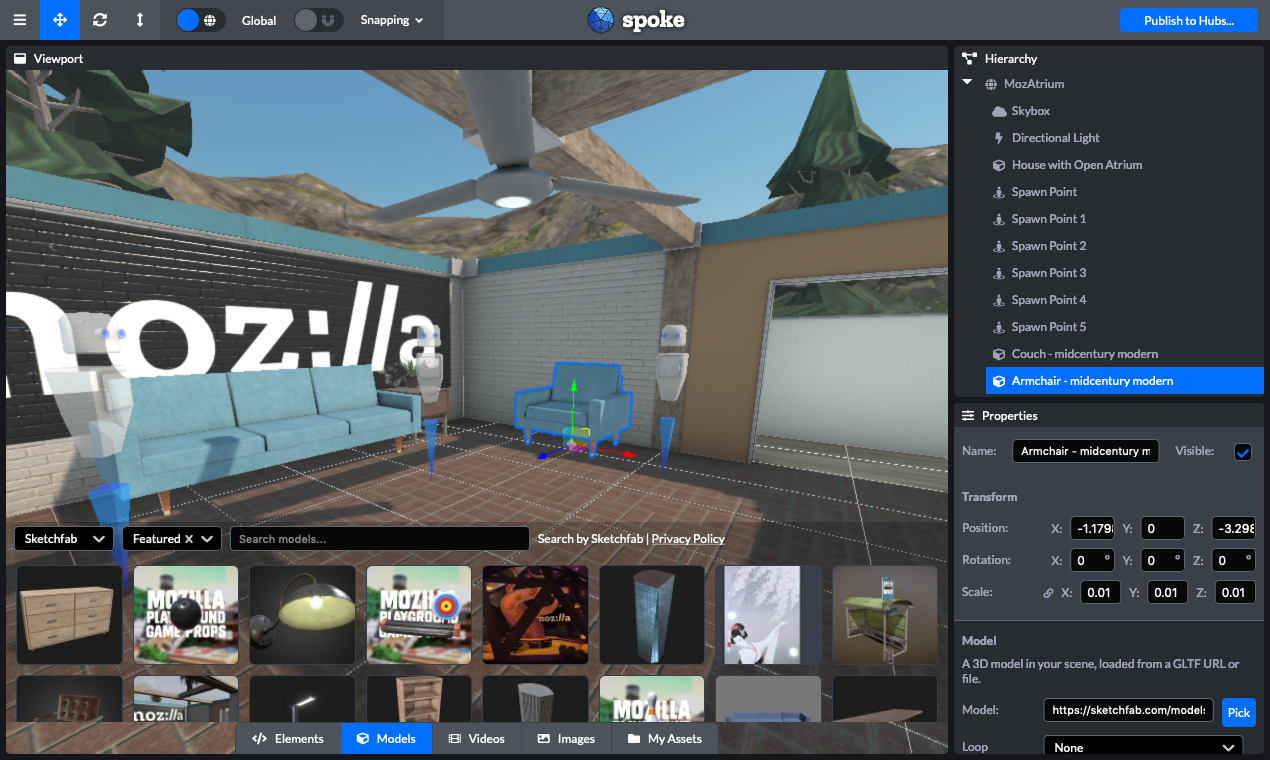
Task: Open the Loop dropdown
Action: pyautogui.click(x=1143, y=747)
